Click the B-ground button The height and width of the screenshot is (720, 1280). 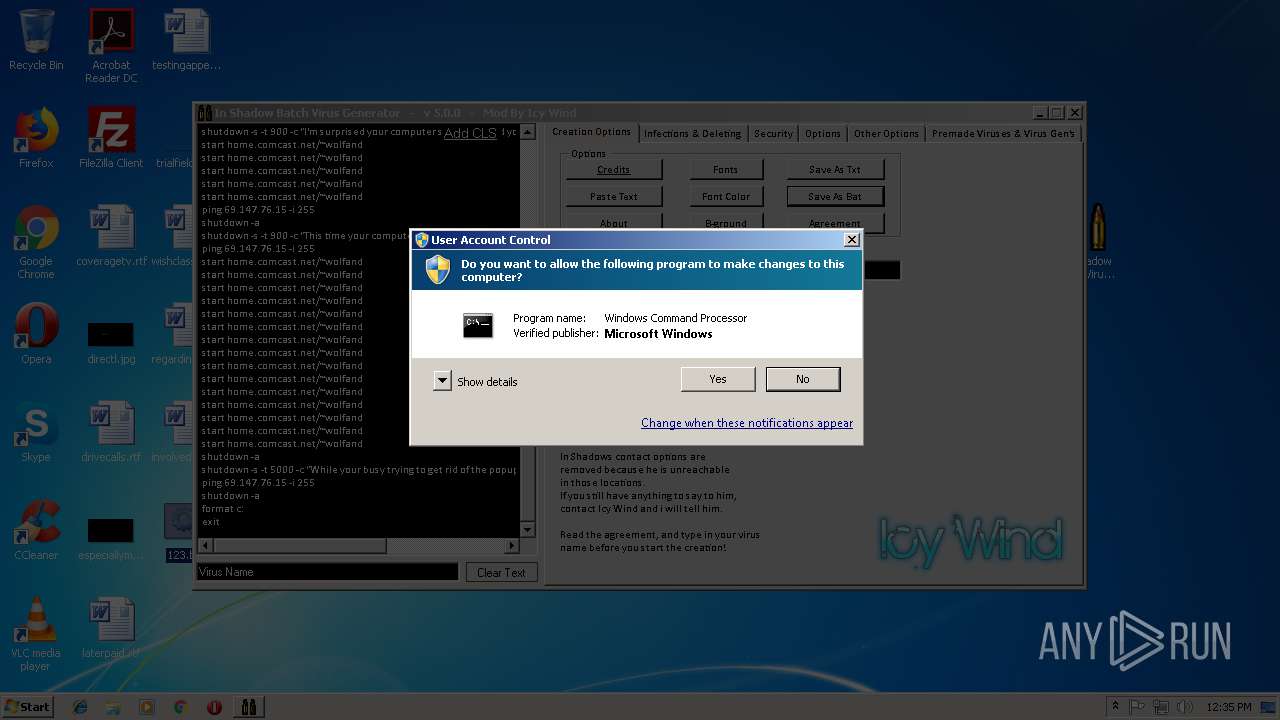coord(725,223)
